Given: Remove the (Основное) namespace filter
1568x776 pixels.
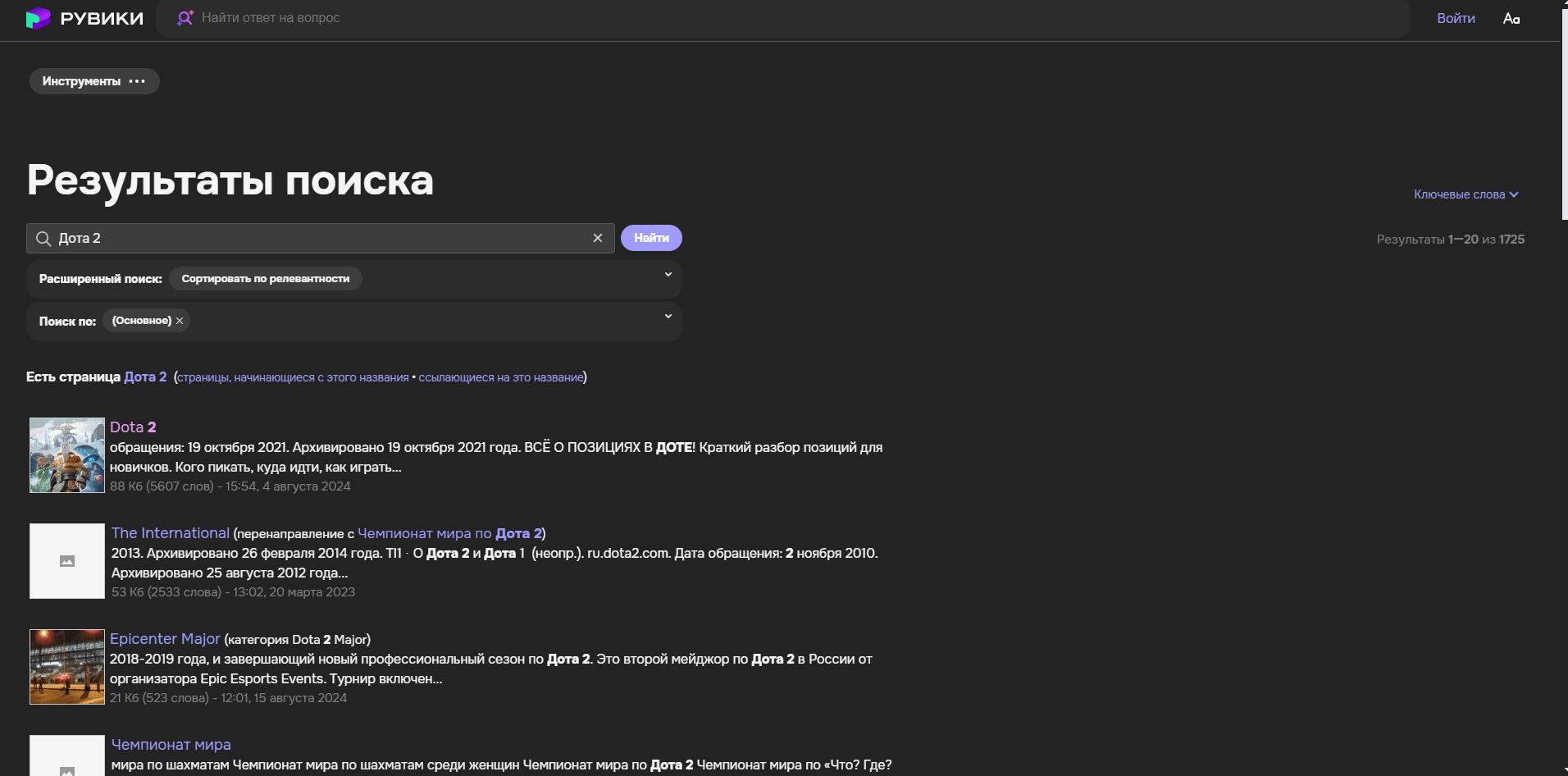Looking at the screenshot, I should click(180, 321).
